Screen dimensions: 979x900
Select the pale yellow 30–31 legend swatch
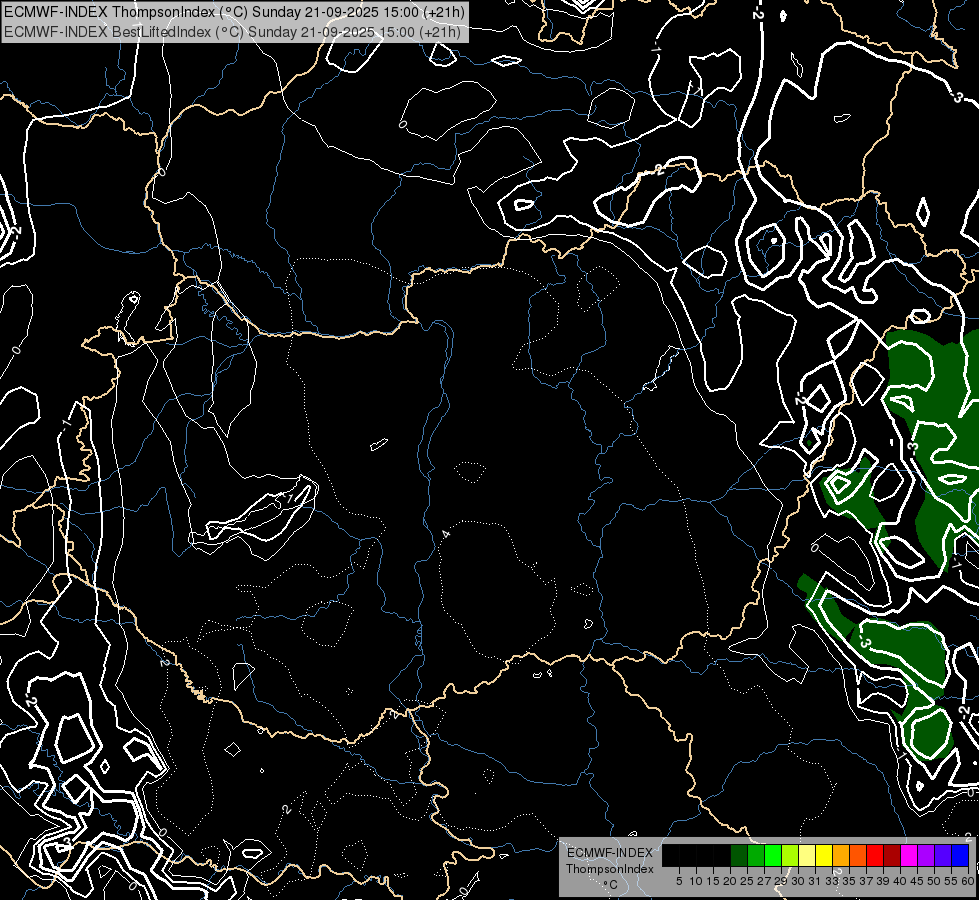point(807,855)
